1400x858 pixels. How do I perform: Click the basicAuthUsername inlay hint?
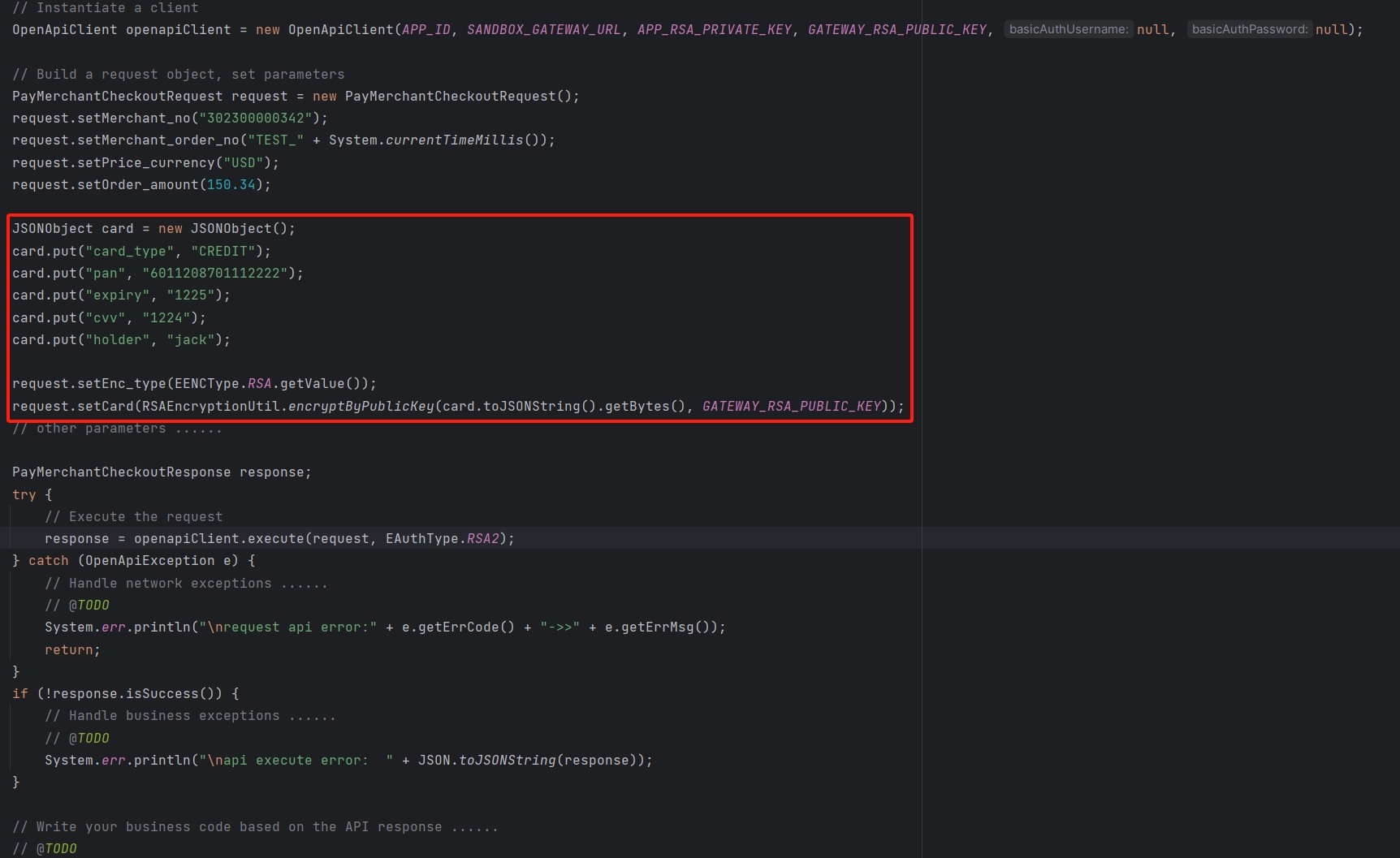pyautogui.click(x=1068, y=28)
